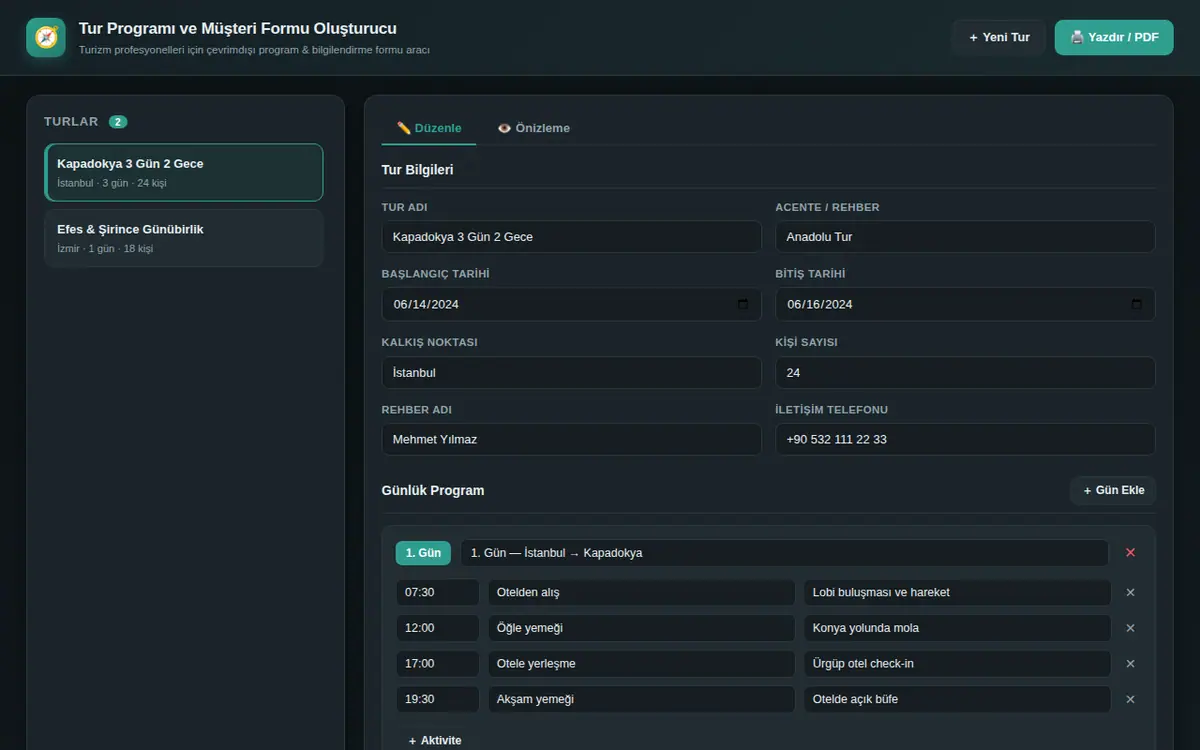Click the 1. Gün day badge
The height and width of the screenshot is (750, 1200).
(423, 553)
